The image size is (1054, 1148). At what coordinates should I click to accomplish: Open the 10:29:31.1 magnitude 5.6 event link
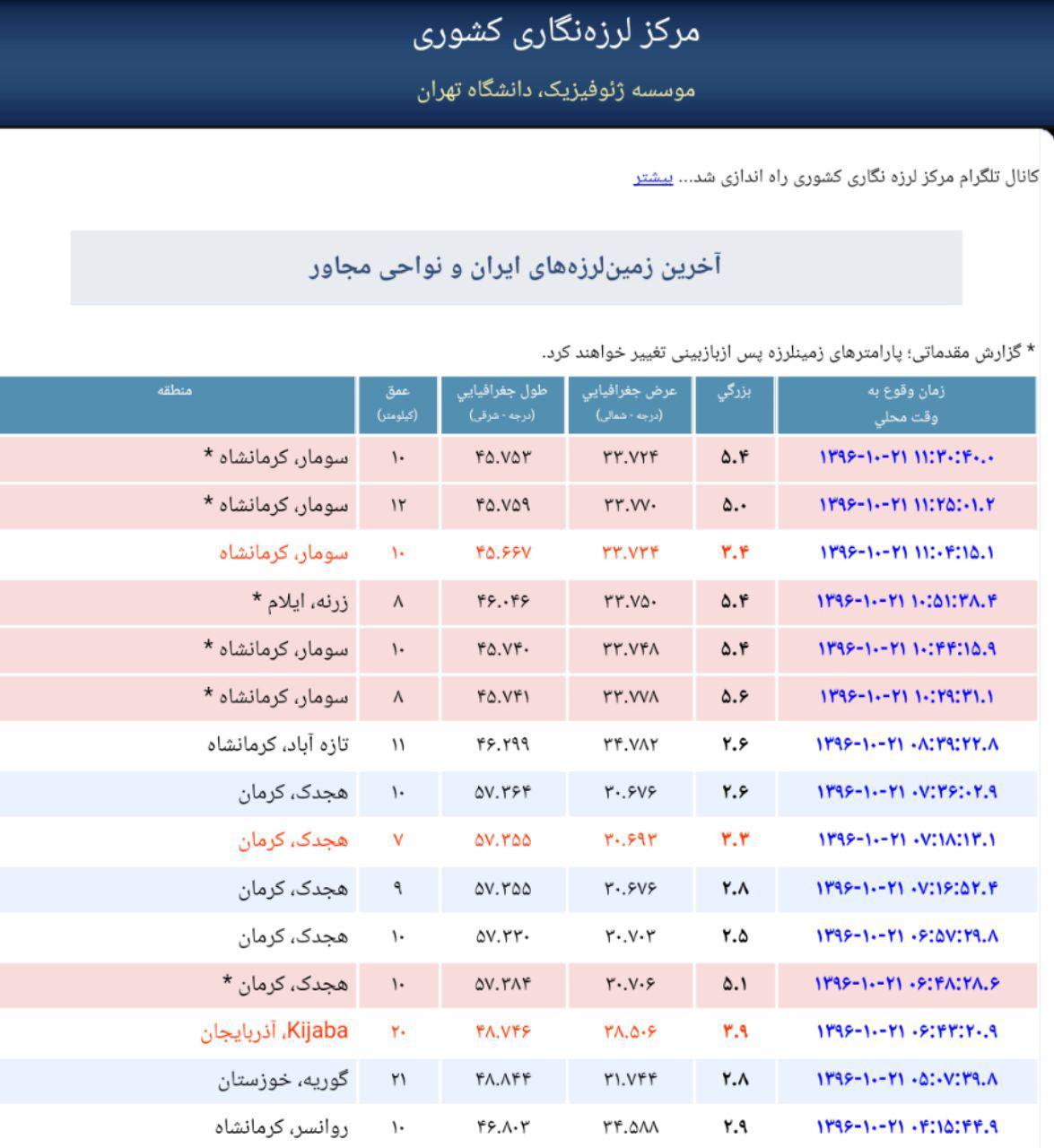[x=906, y=697]
